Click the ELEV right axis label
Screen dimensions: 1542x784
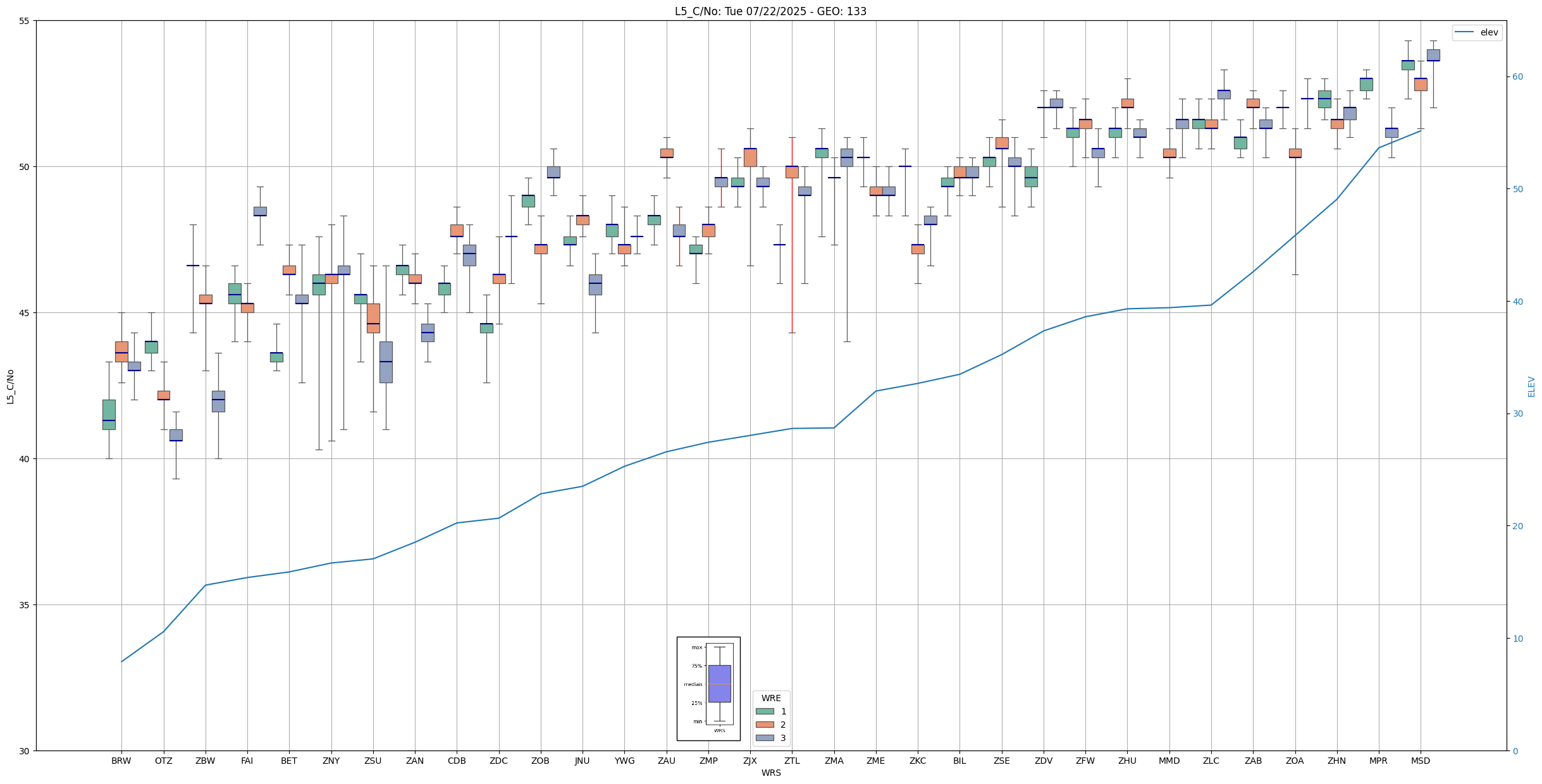1531,386
